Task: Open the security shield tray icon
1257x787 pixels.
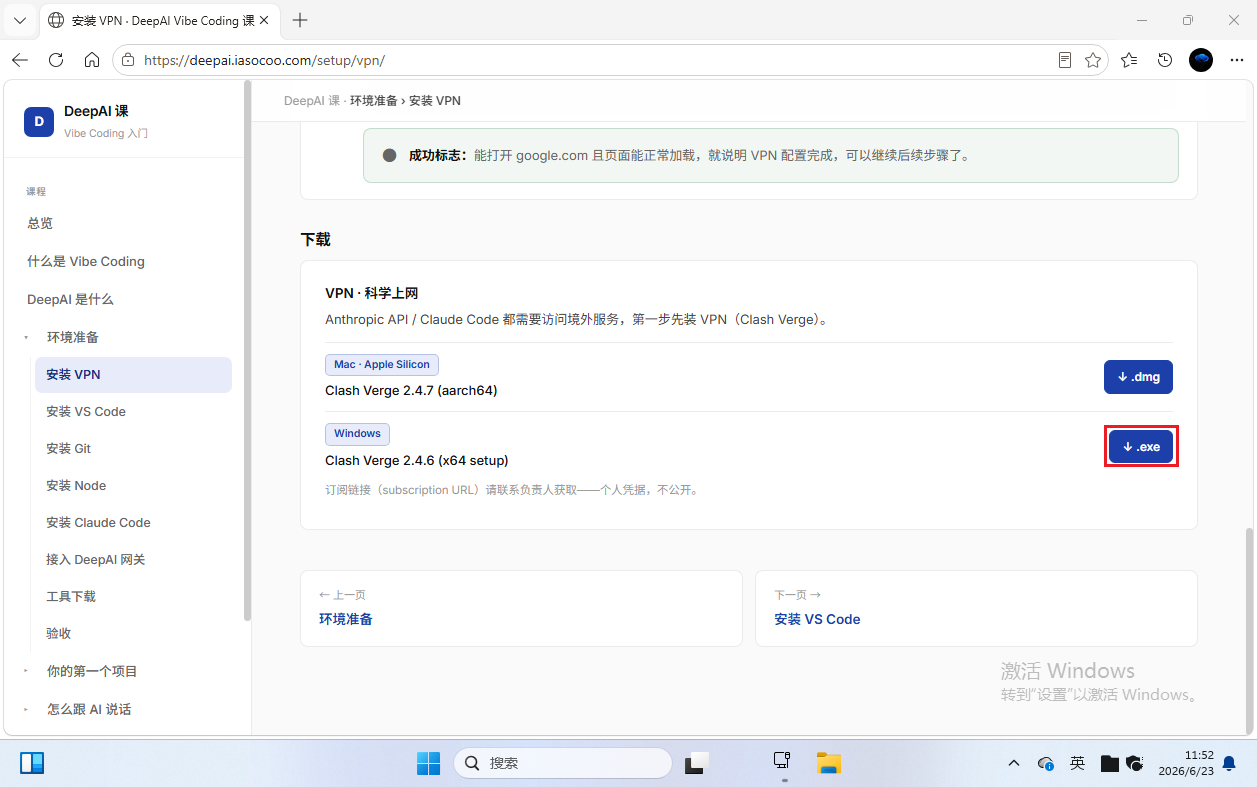Action: [1134, 763]
